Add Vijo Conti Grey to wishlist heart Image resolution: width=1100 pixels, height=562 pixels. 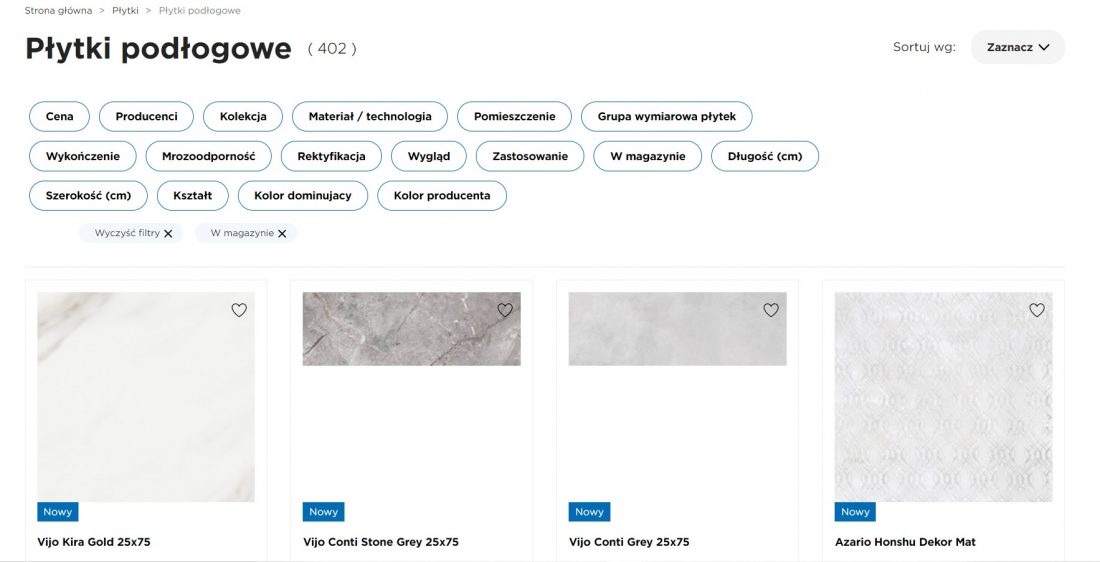[771, 310]
